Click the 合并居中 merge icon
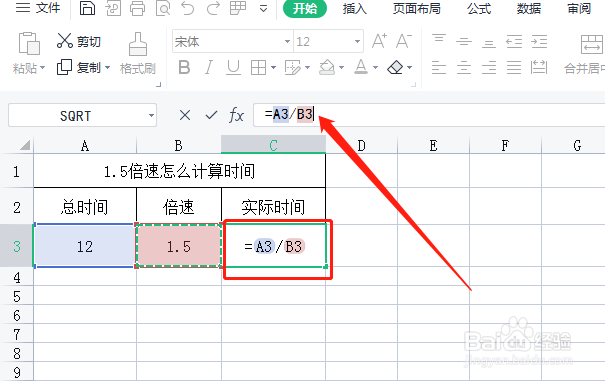Viewport: 605px width, 381px height. click(592, 44)
